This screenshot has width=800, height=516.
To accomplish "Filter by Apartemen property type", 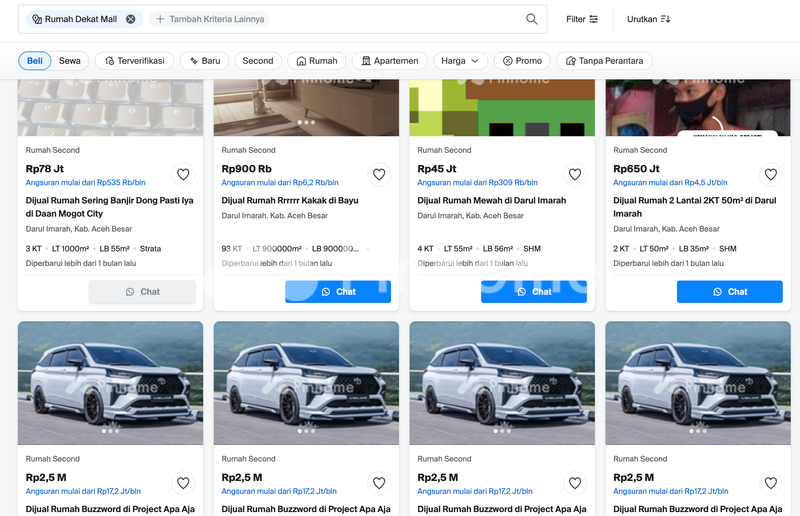I will (x=389, y=61).
